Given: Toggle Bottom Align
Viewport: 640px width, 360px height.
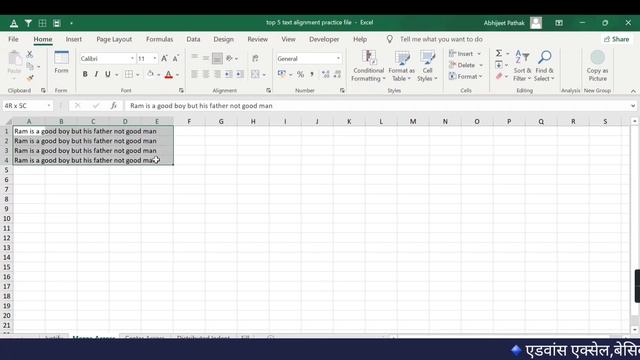Looking at the screenshot, I should [217, 58].
